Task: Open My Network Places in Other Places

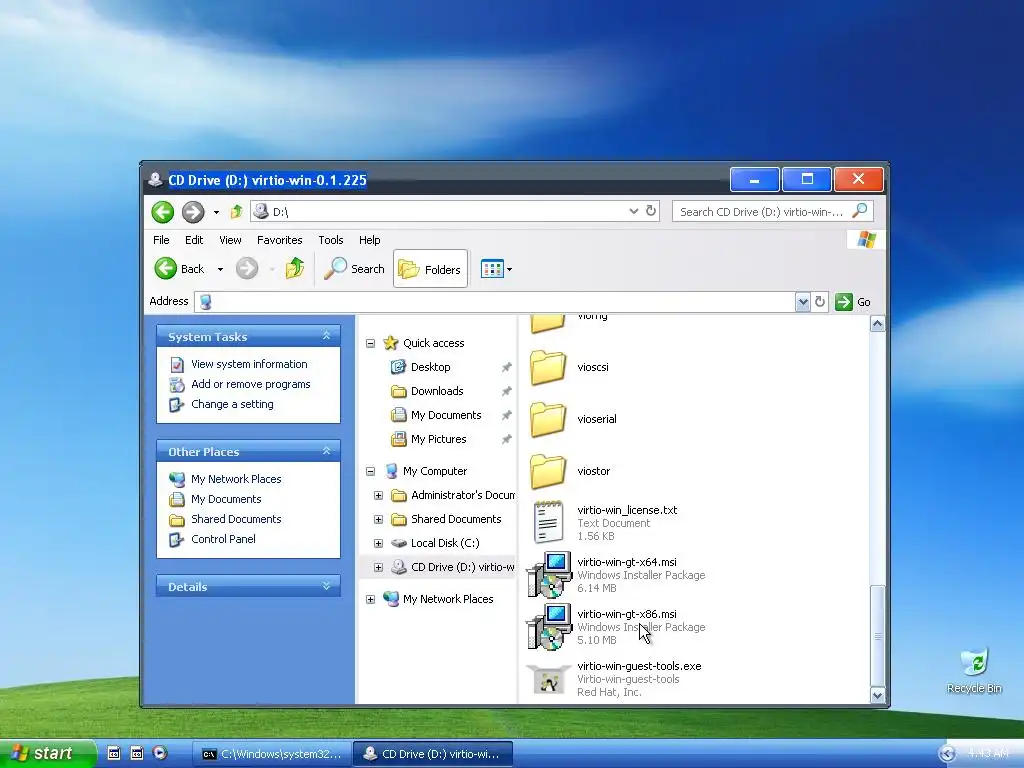Action: (x=236, y=479)
